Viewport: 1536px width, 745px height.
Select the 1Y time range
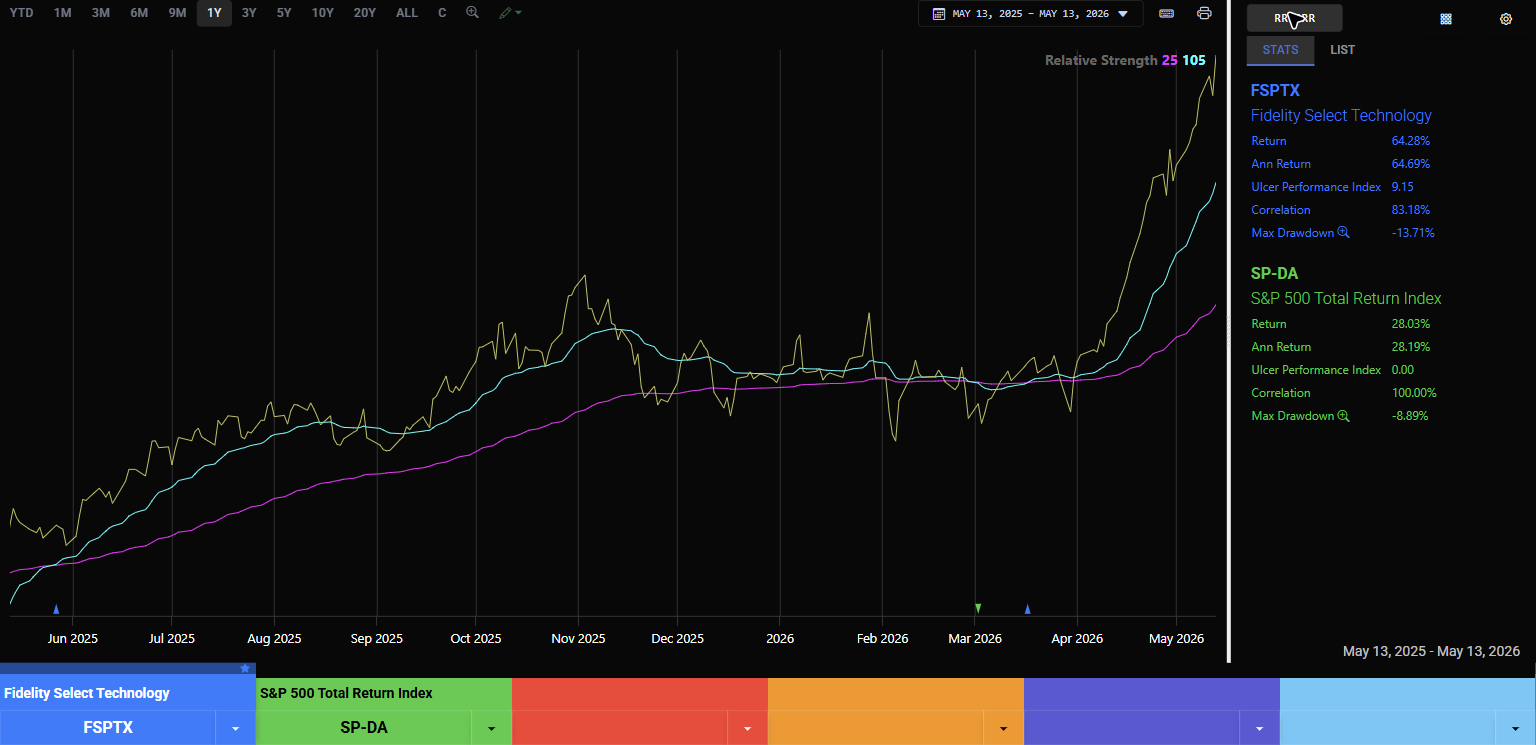214,13
